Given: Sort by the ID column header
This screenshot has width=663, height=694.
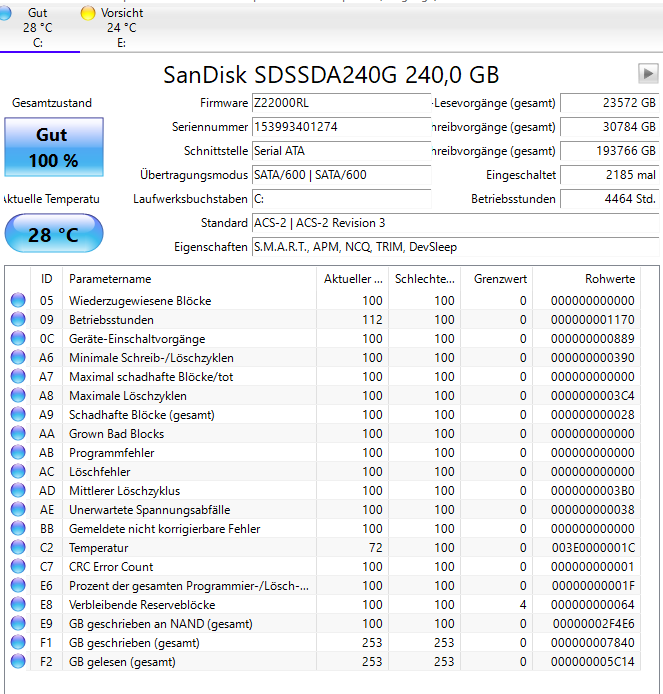Looking at the screenshot, I should (46, 279).
